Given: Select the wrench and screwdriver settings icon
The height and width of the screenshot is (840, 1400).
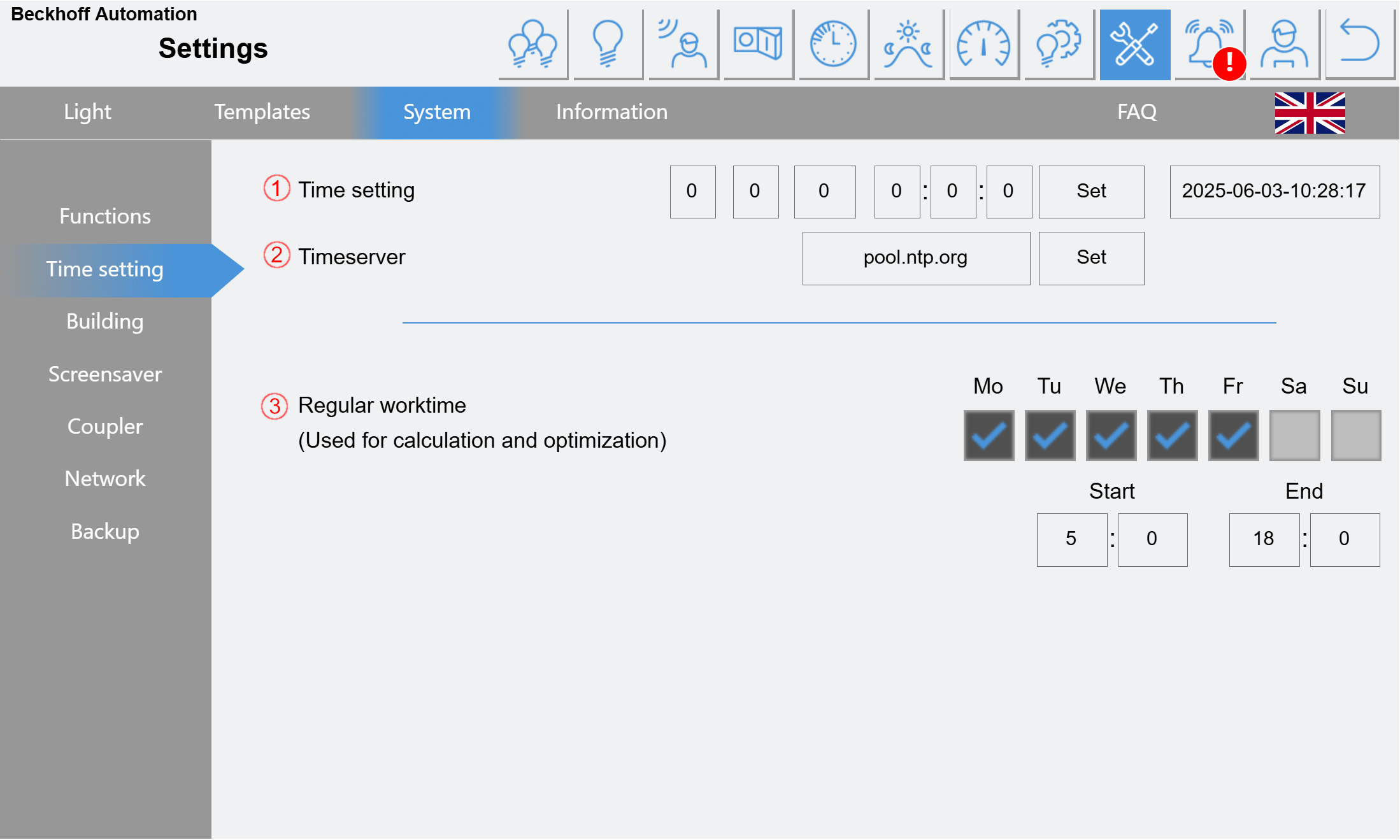Looking at the screenshot, I should tap(1134, 45).
